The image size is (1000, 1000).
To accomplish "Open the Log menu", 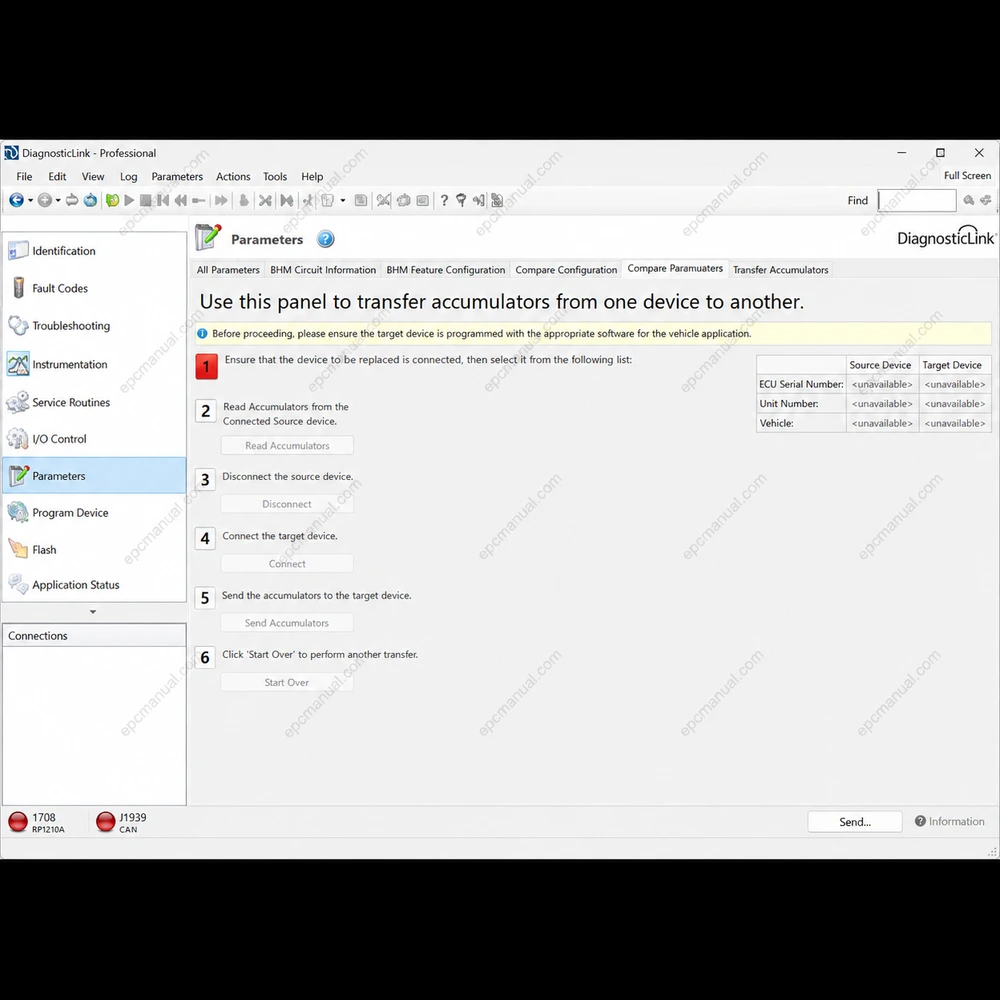I will pyautogui.click(x=128, y=177).
